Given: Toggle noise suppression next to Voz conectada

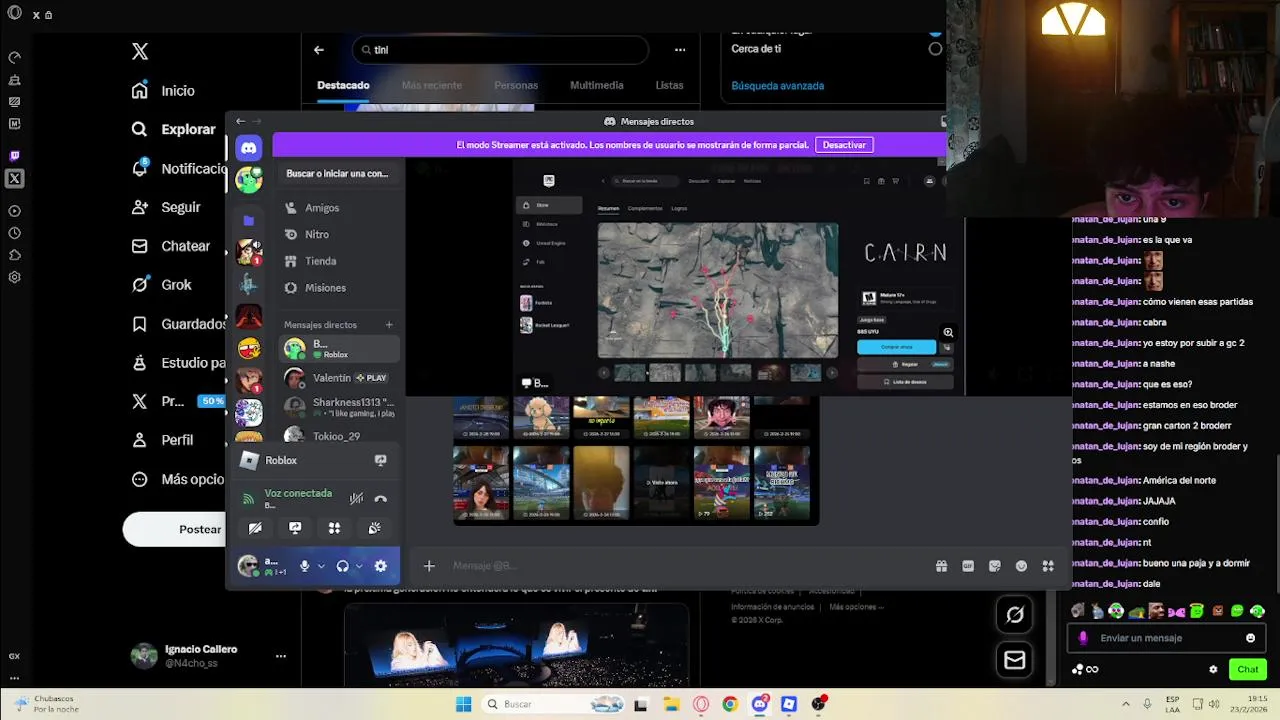Looking at the screenshot, I should pos(356,499).
